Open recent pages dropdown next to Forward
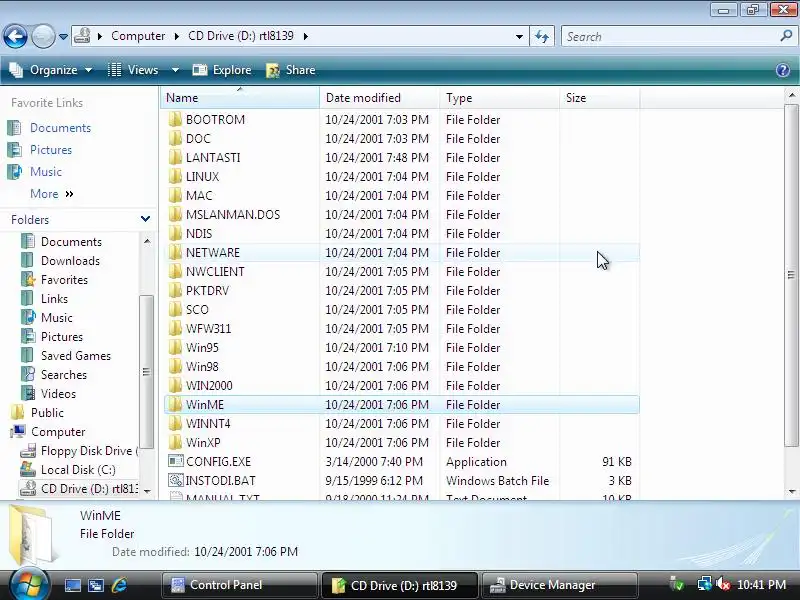Viewport: 800px width, 600px height. [63, 37]
